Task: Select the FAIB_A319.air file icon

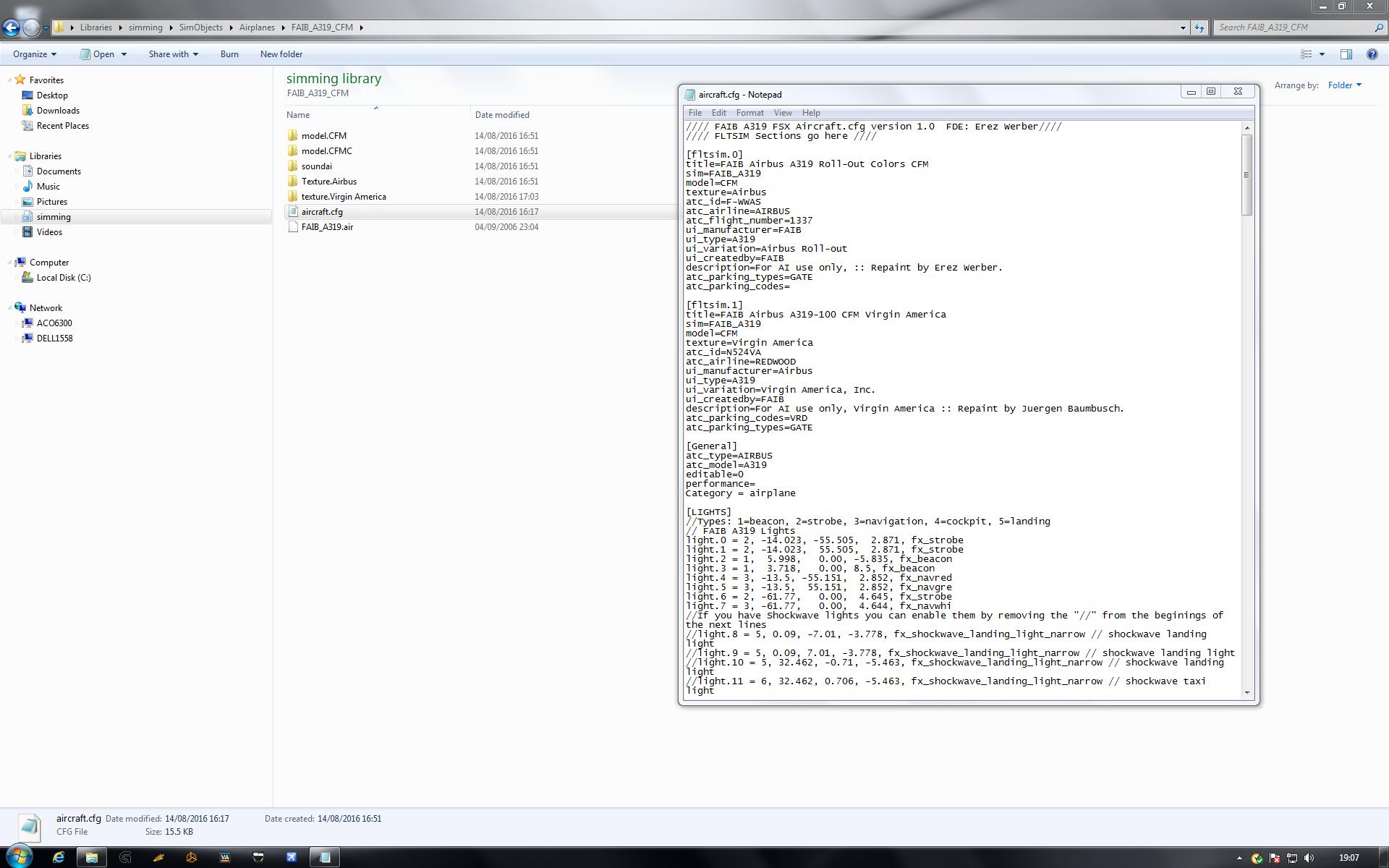Action: 292,227
